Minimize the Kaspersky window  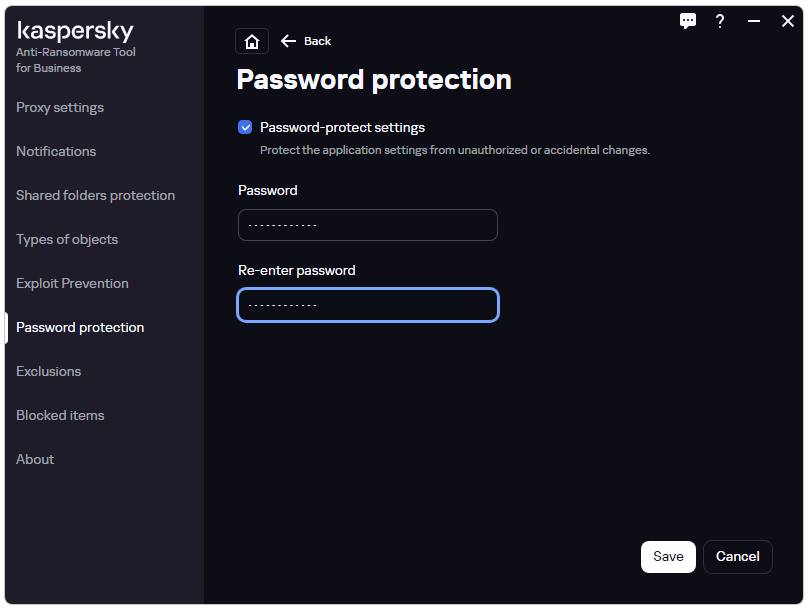754,21
